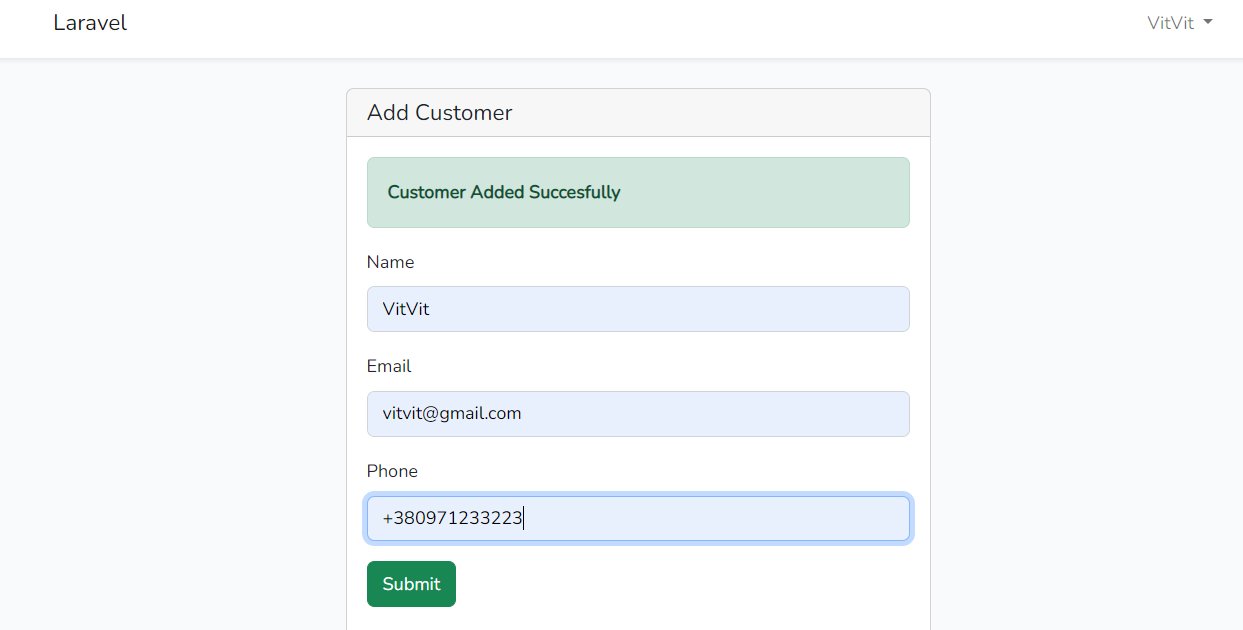Click the Email field label
Viewport: 1243px width, 630px height.
[389, 366]
